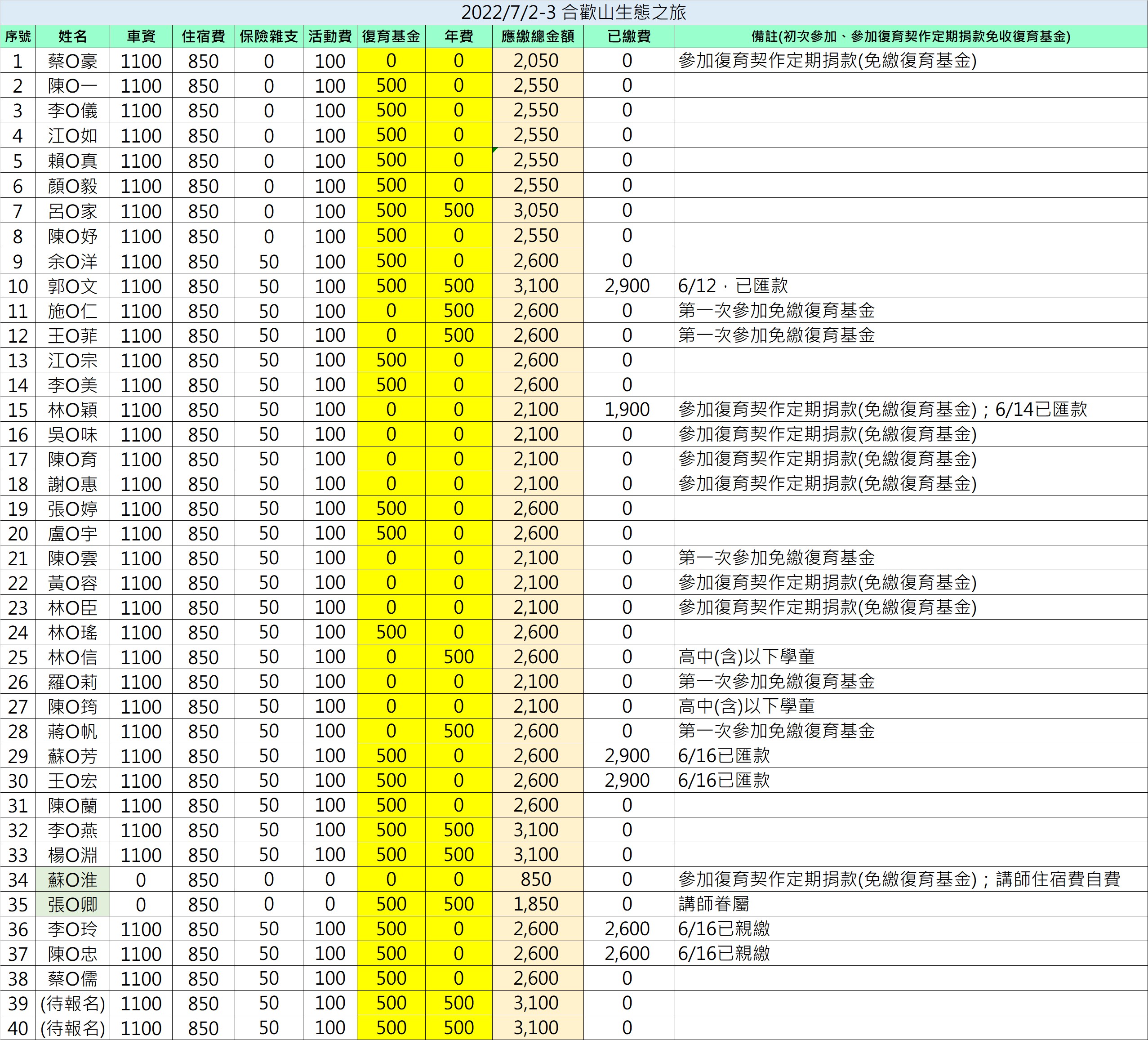Viewport: 1148px width, 1040px height.
Task: Select the name cell 陳O雲
Action: tap(73, 558)
